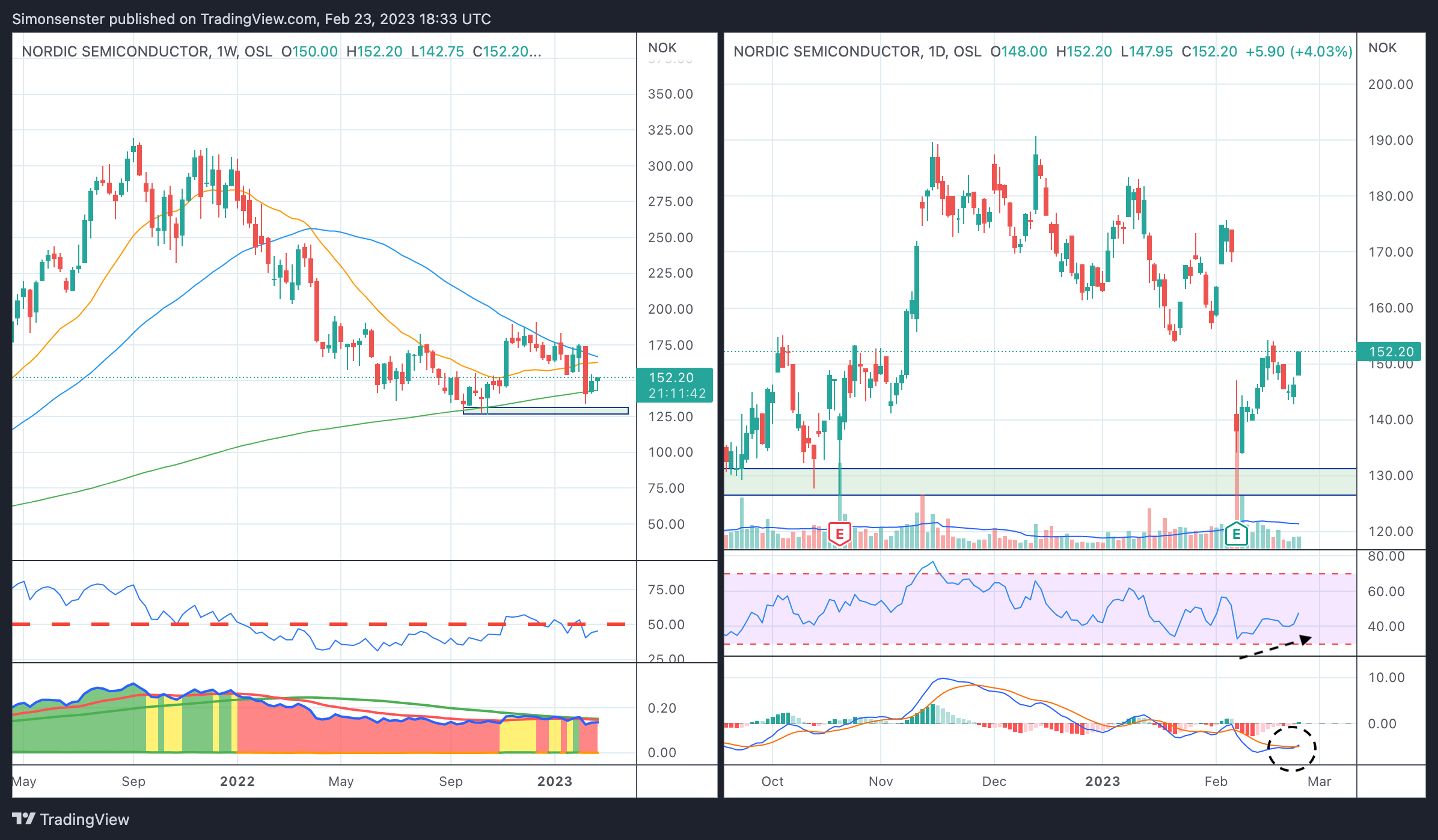The height and width of the screenshot is (840, 1438).
Task: Click the TradingView logo
Action: coord(70,820)
